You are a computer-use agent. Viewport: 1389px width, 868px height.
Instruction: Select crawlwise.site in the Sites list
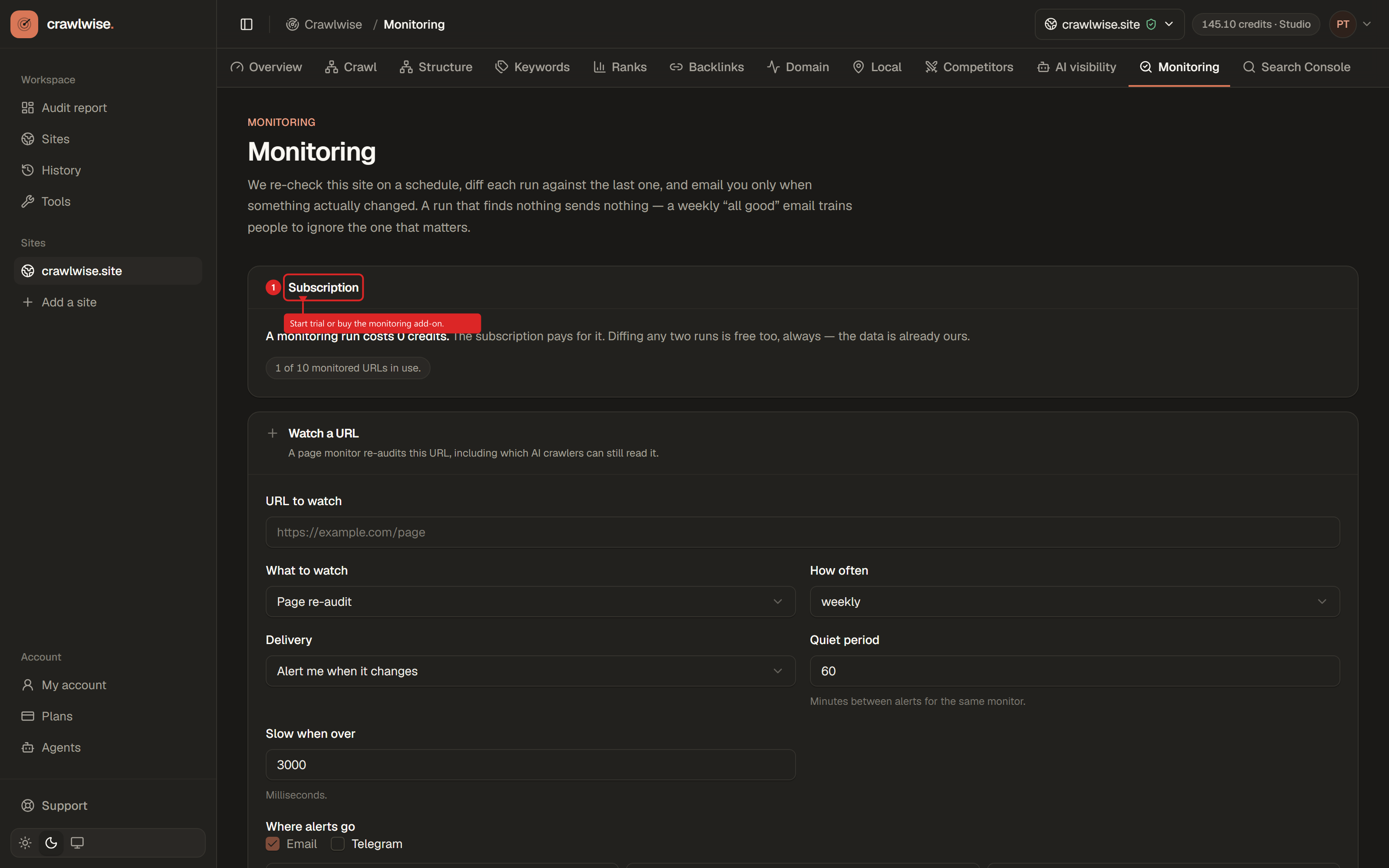pos(108,271)
